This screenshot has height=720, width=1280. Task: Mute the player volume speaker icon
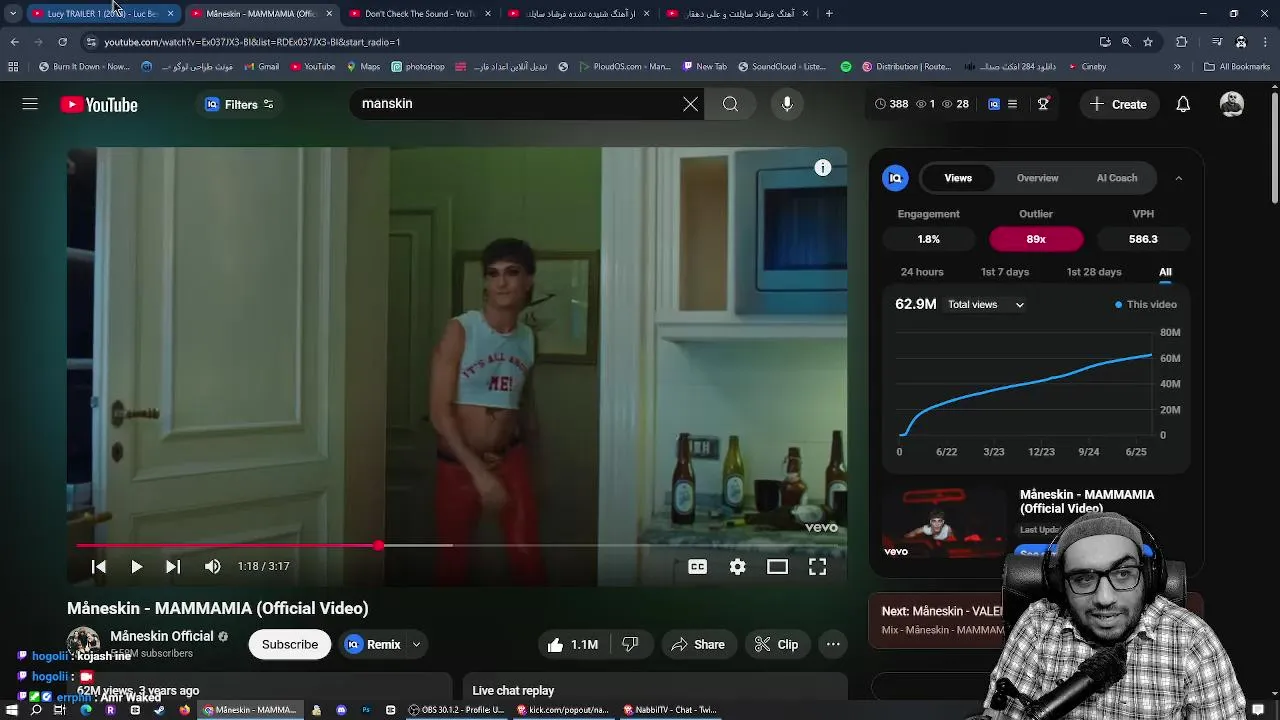212,566
